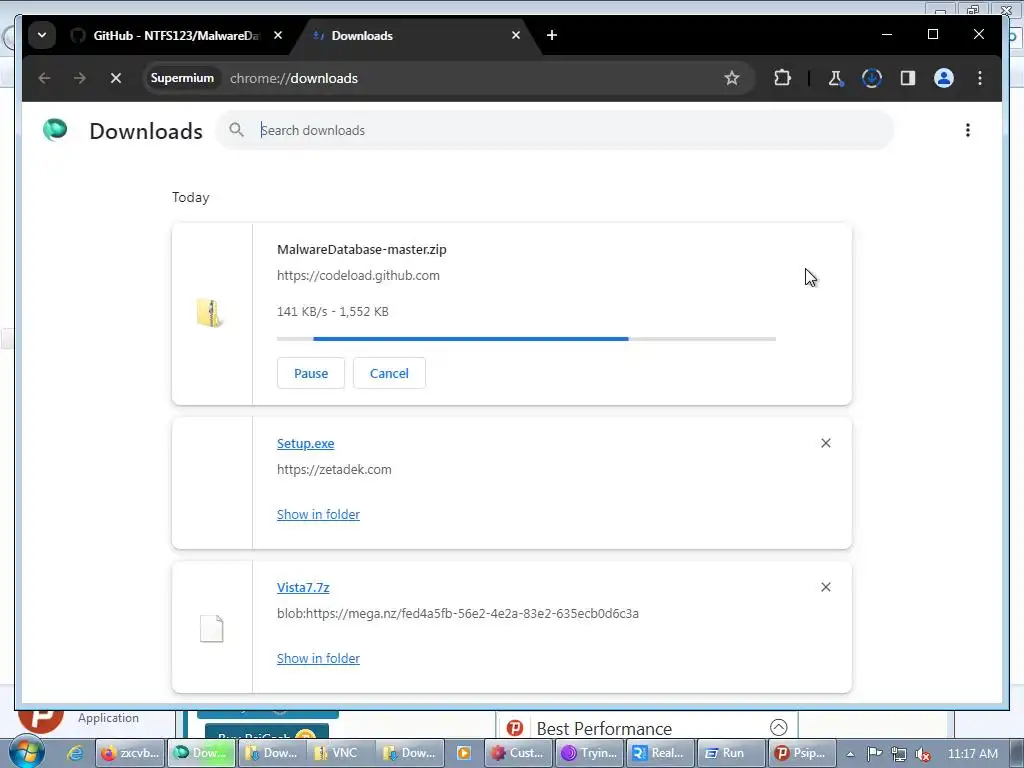This screenshot has width=1024, height=768.
Task: Remove Vista7.z from the list
Action: tap(825, 587)
